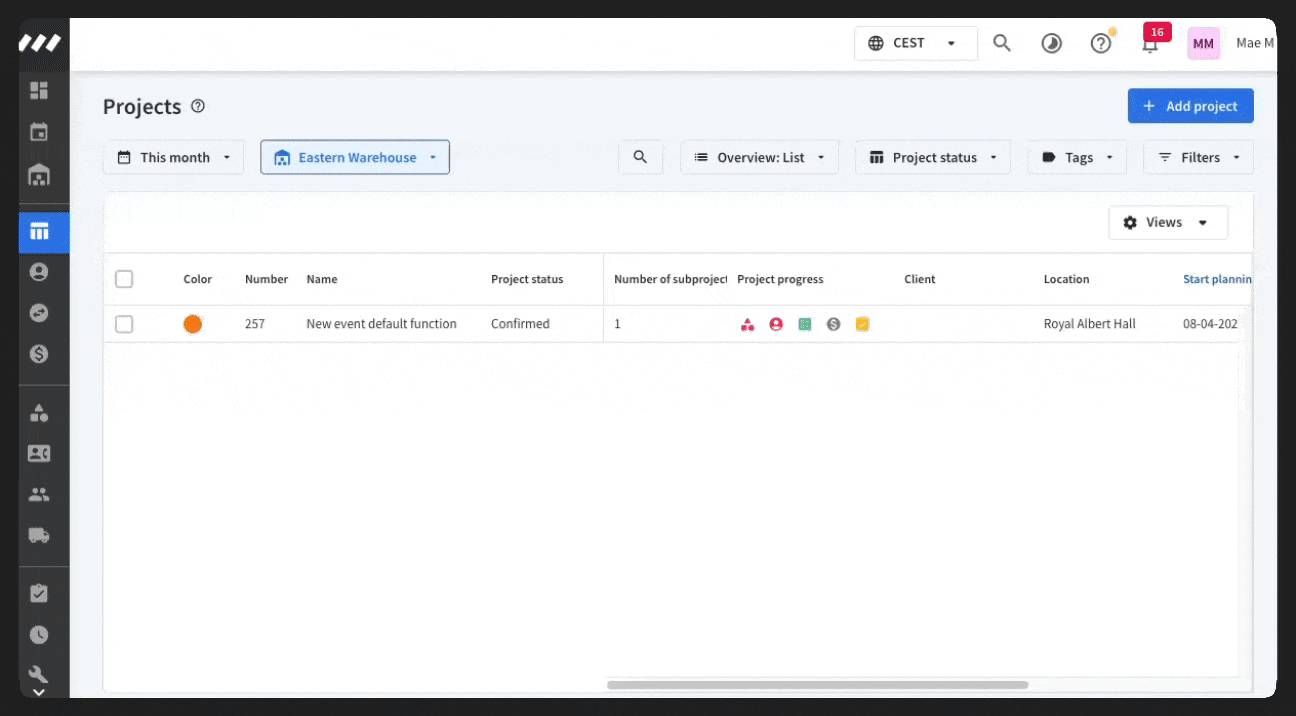Image resolution: width=1296 pixels, height=716 pixels.
Task: Open the wrench Maintenance icon in the sidebar
Action: 39,673
